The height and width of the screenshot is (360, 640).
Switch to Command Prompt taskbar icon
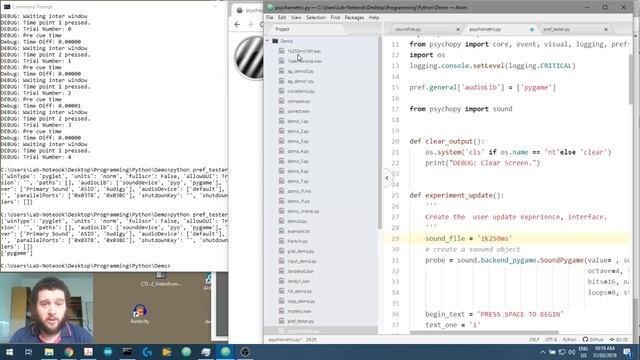[x=127, y=352]
